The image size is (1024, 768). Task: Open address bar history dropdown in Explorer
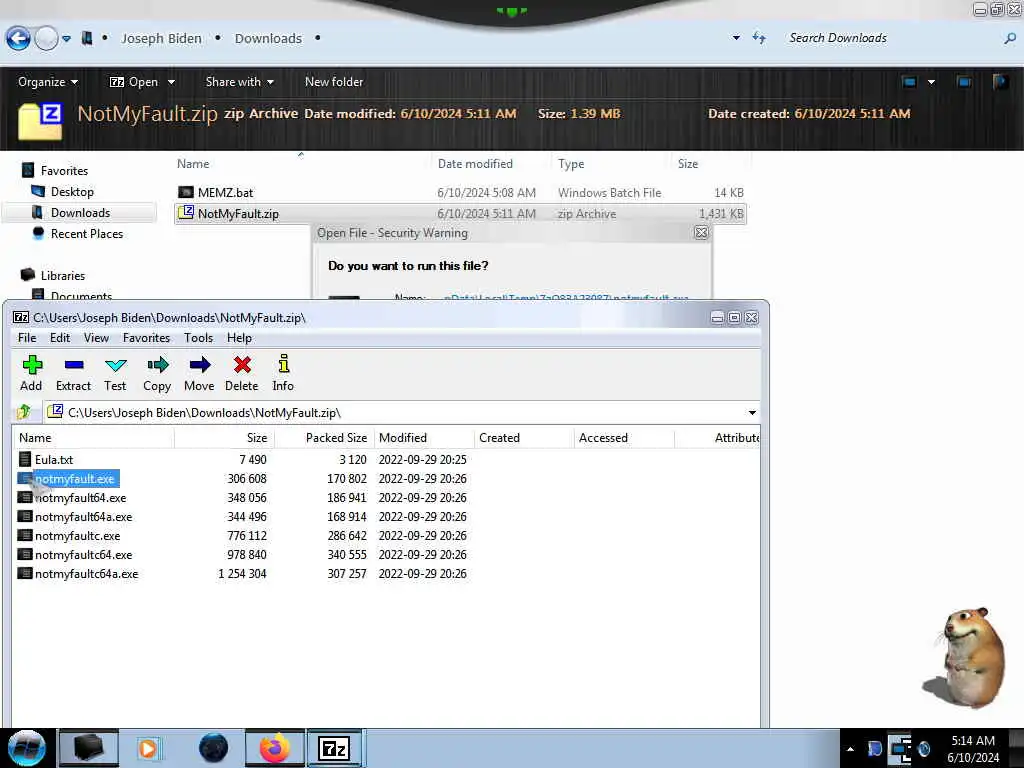click(x=736, y=38)
